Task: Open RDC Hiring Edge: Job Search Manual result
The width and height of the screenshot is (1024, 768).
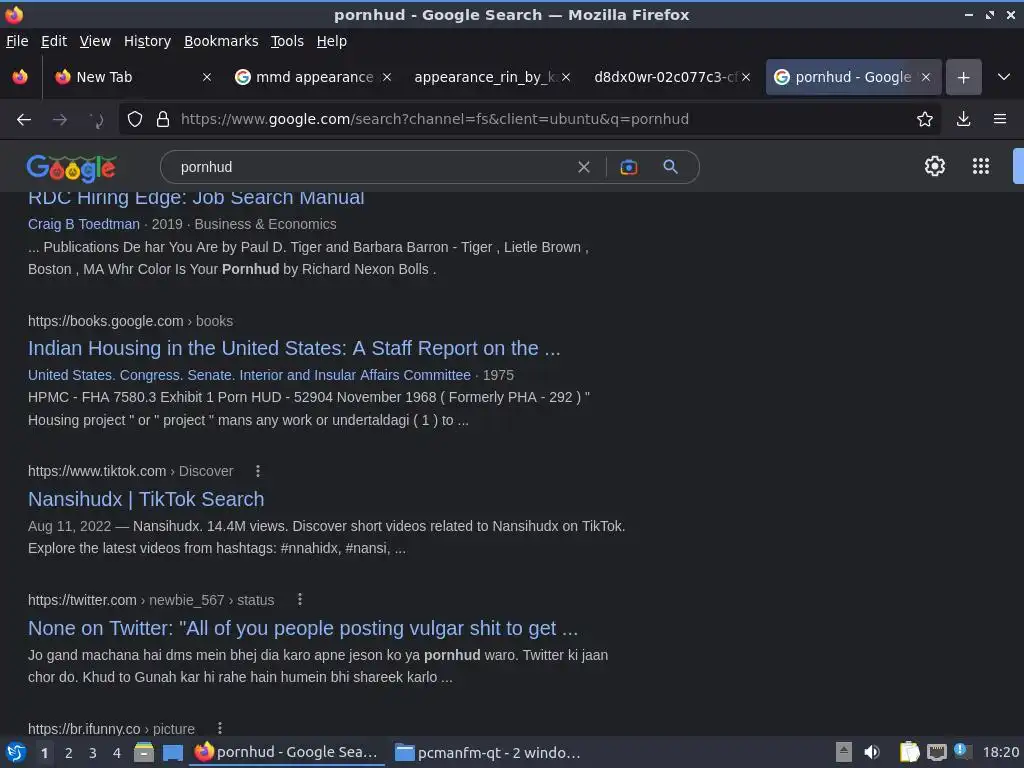Action: (196, 198)
